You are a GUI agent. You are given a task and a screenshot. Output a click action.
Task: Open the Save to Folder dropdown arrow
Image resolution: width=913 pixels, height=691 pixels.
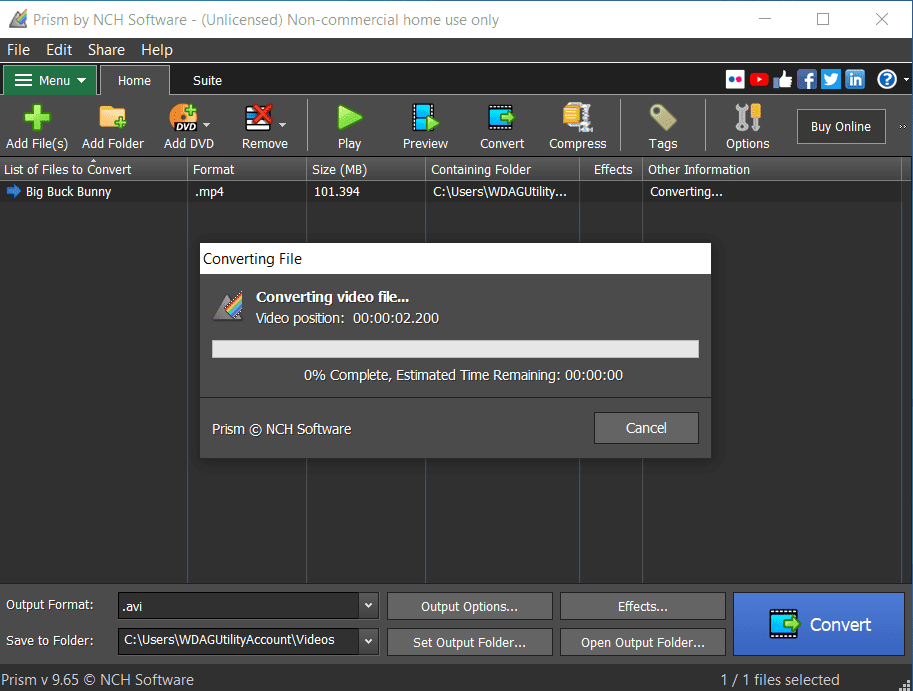(369, 641)
